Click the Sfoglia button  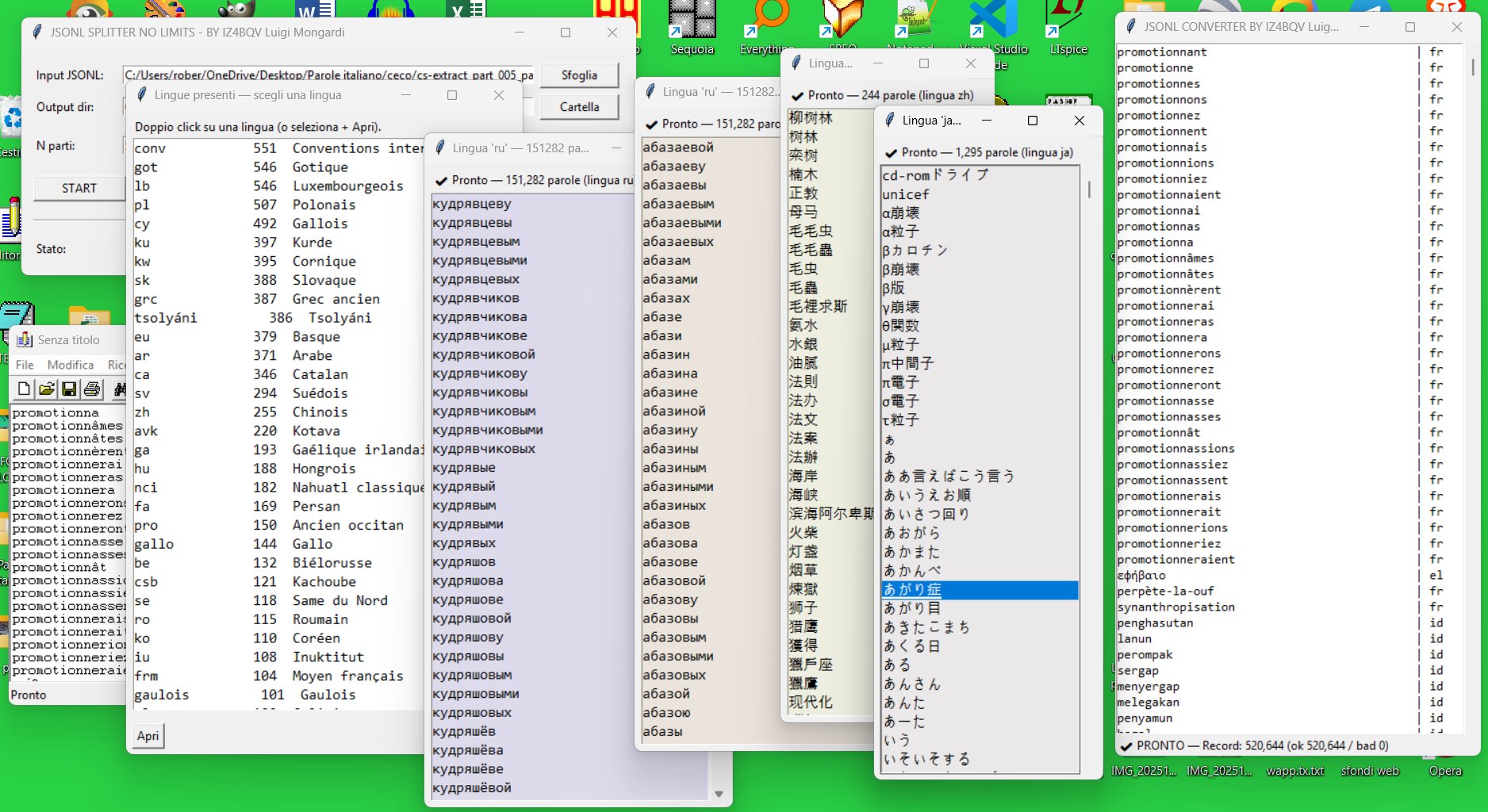(578, 75)
